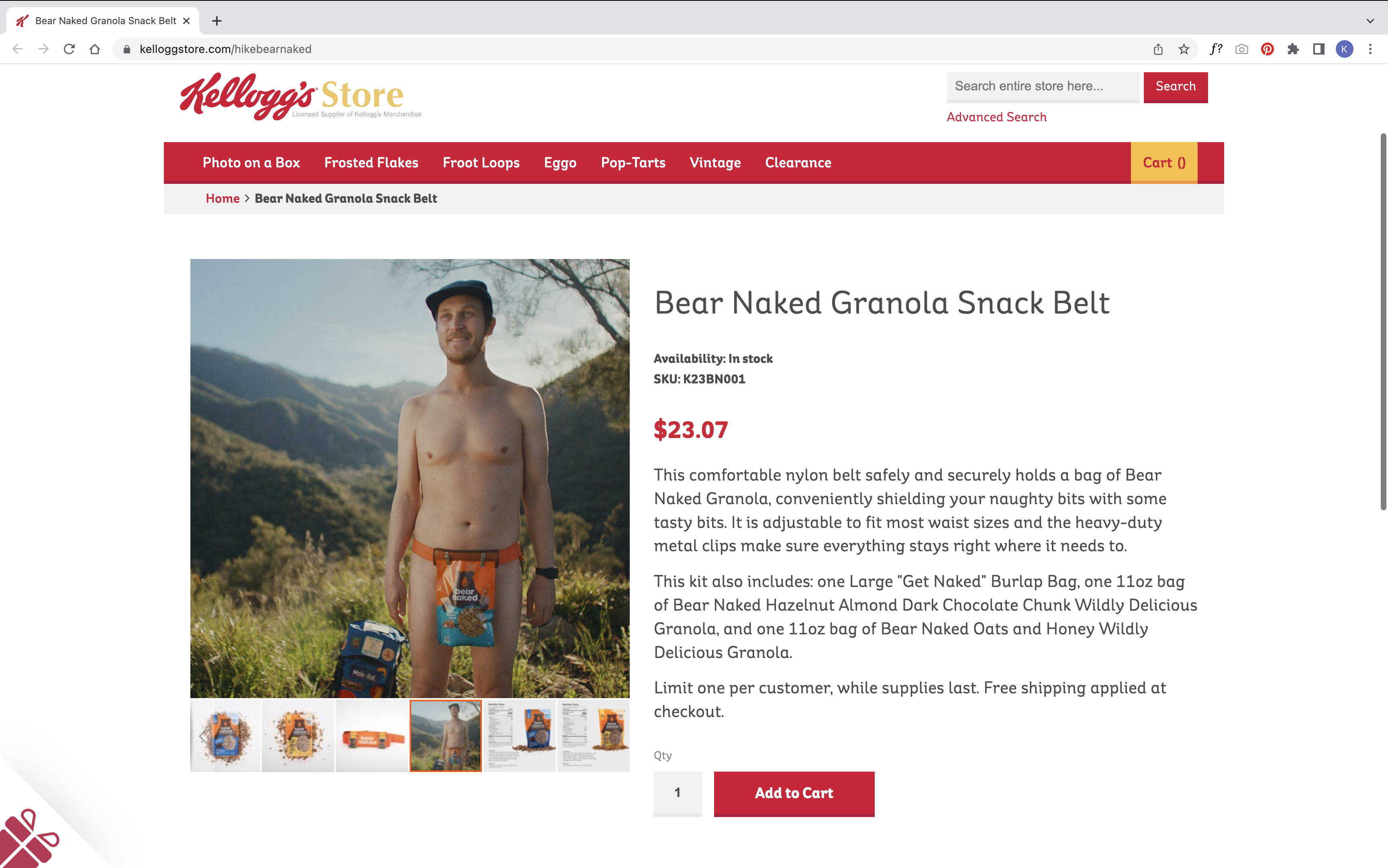Image resolution: width=1388 pixels, height=868 pixels.
Task: Add the snack belt to cart
Action: pos(794,793)
